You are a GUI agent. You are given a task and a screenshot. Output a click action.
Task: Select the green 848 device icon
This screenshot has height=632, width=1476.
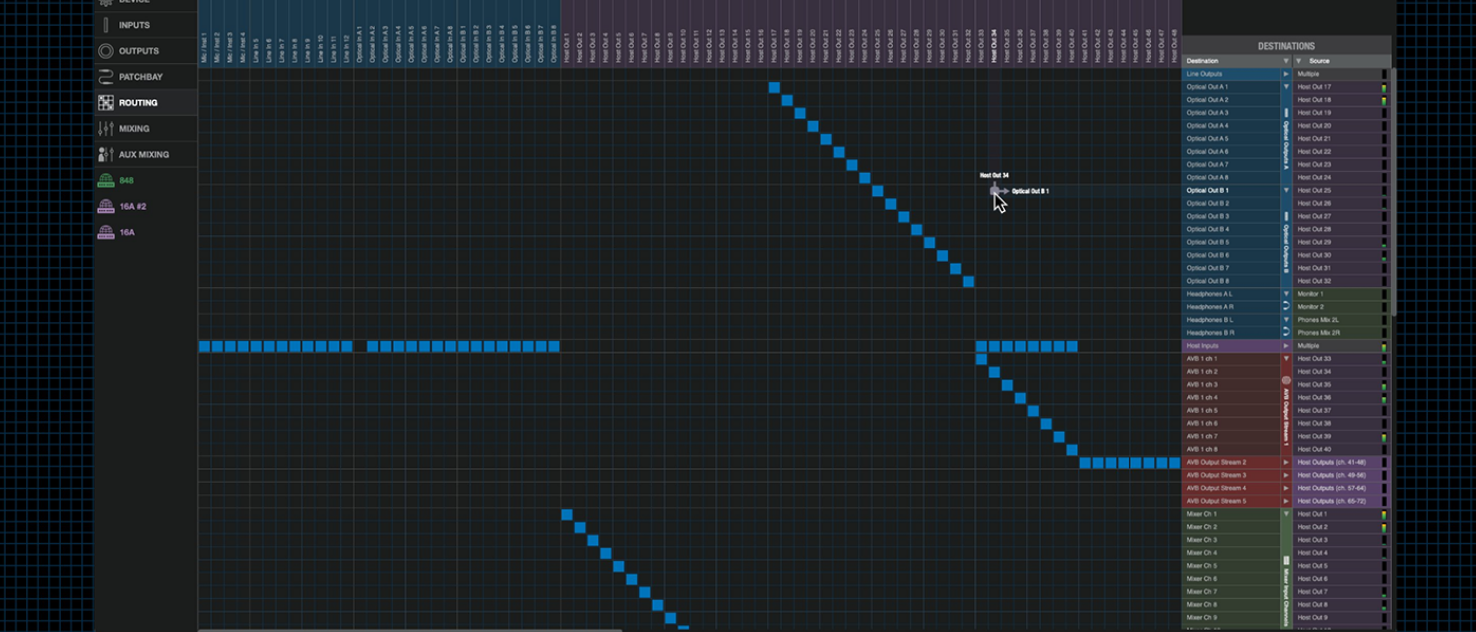click(x=106, y=181)
